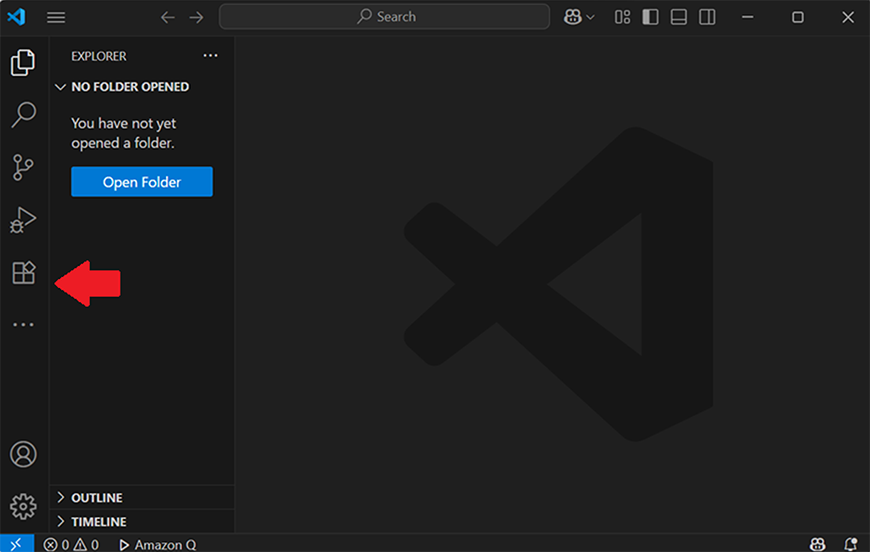This screenshot has width=870, height=552.
Task: Open Customize Layout options
Action: (x=623, y=17)
